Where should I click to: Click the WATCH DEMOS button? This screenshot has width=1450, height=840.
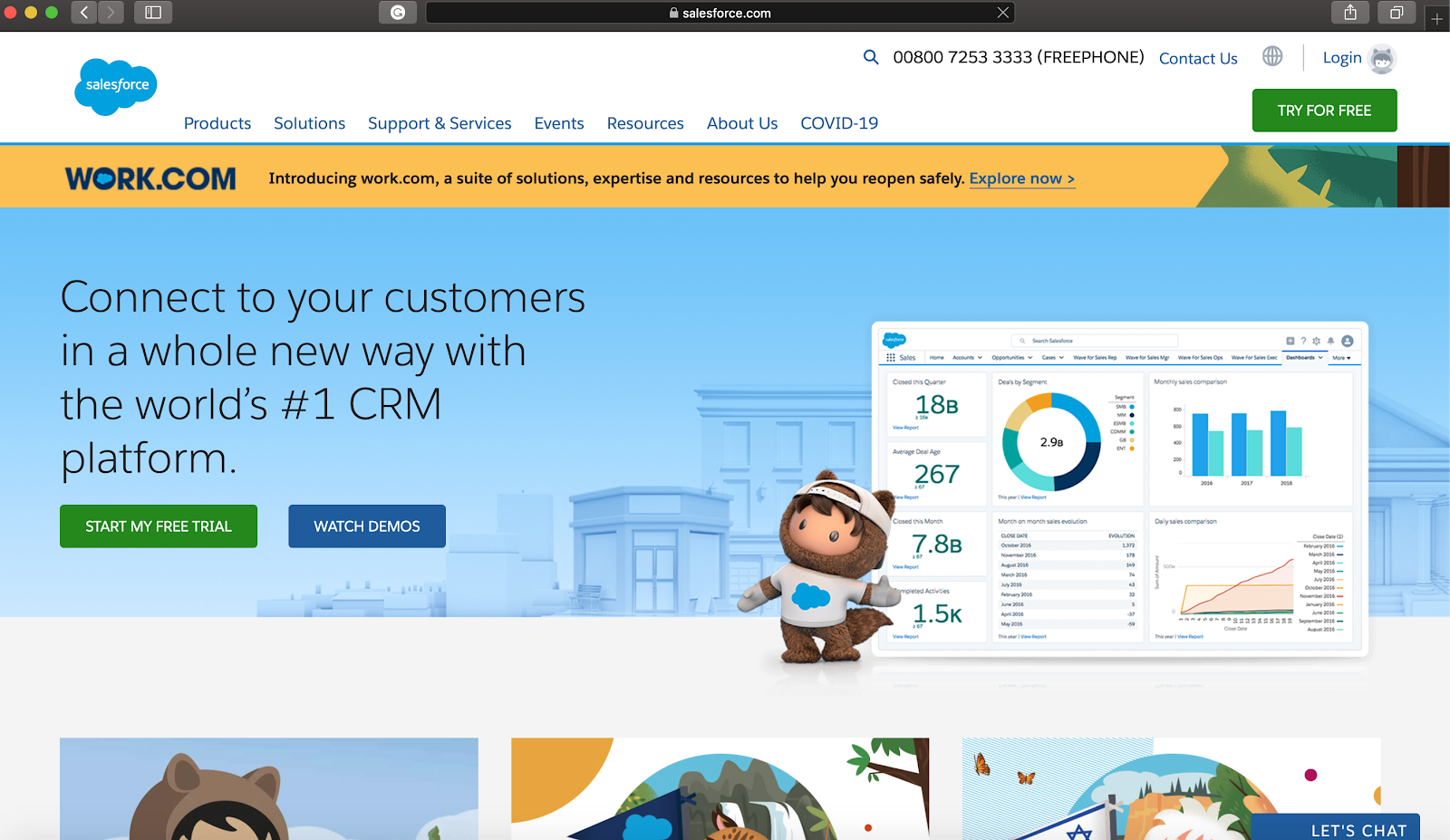click(367, 526)
